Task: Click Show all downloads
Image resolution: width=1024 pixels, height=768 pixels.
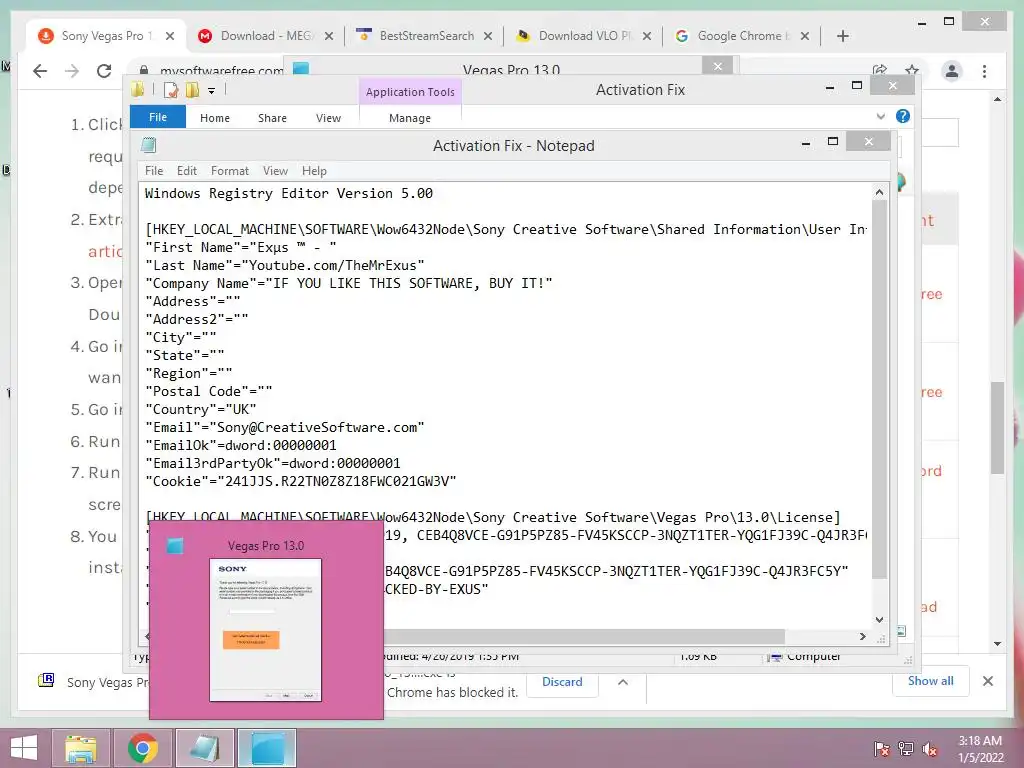Action: click(931, 681)
